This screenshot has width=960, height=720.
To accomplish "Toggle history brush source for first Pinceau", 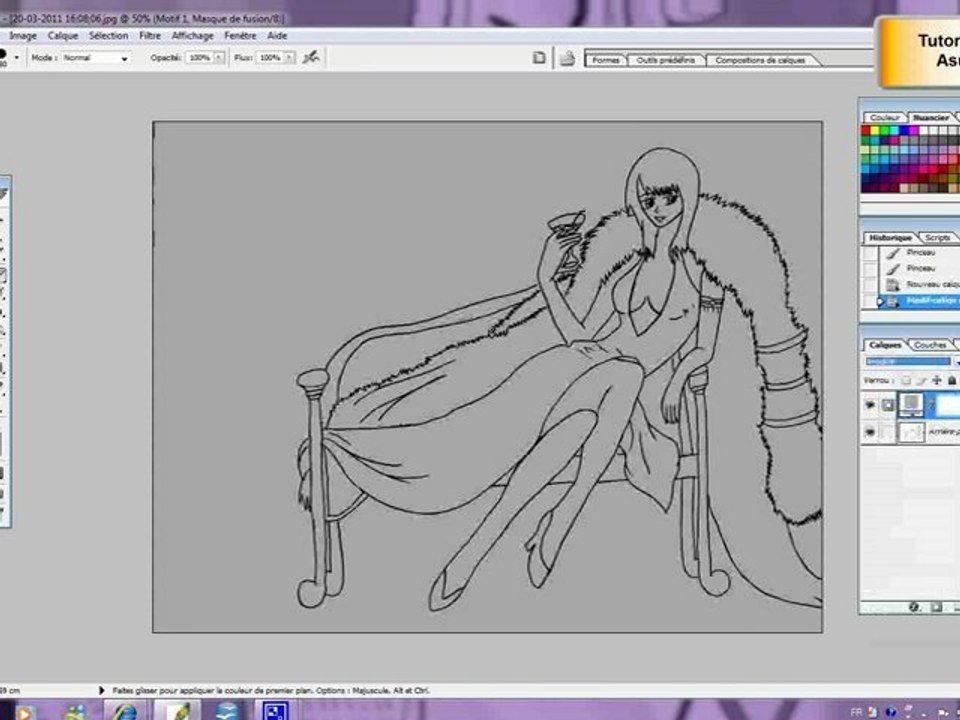I will coord(869,253).
